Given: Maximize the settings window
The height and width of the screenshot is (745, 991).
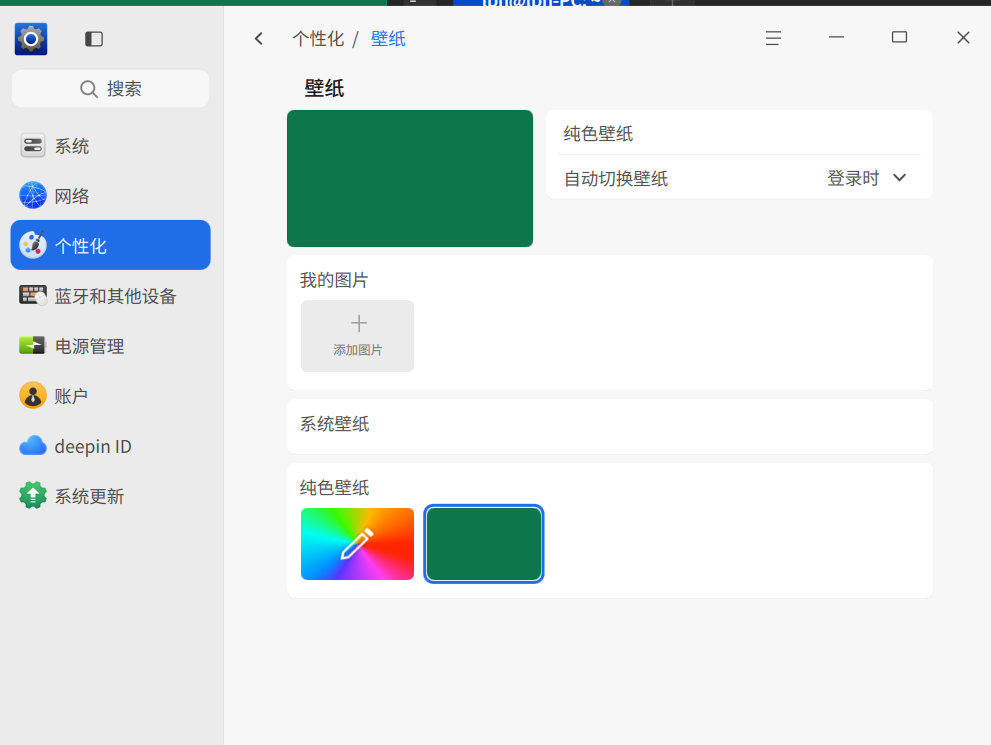Looking at the screenshot, I should click(899, 38).
